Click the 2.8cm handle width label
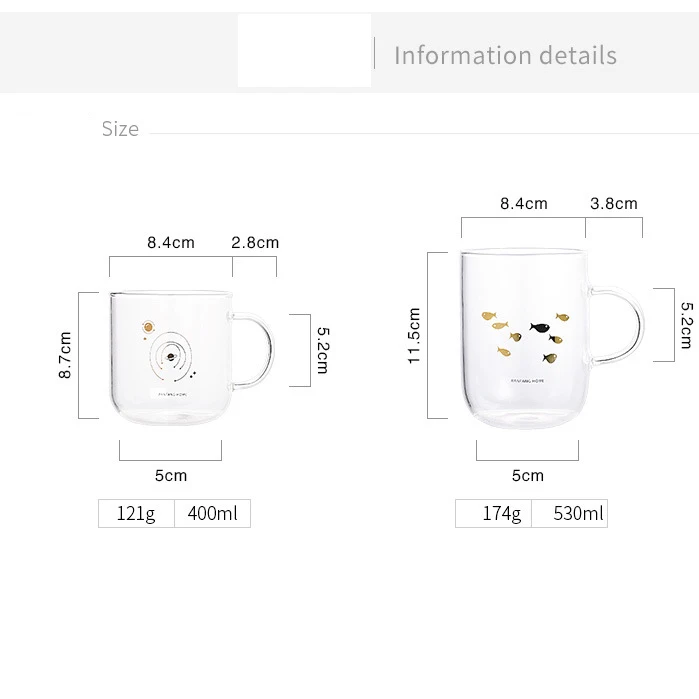 point(255,242)
